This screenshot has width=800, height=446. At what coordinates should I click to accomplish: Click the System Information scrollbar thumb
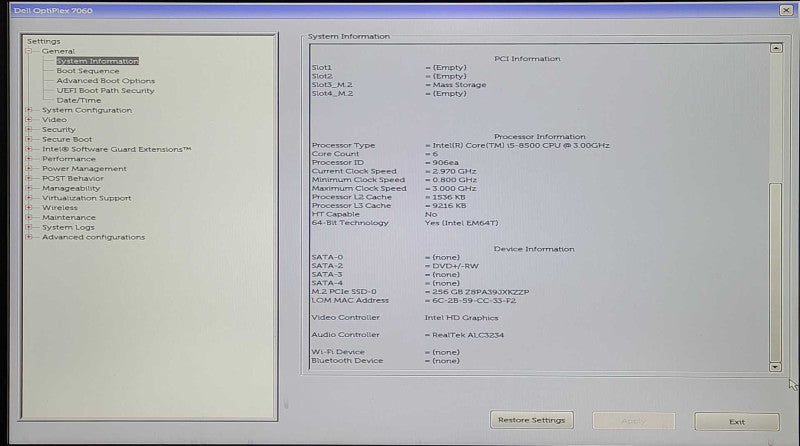click(x=776, y=271)
